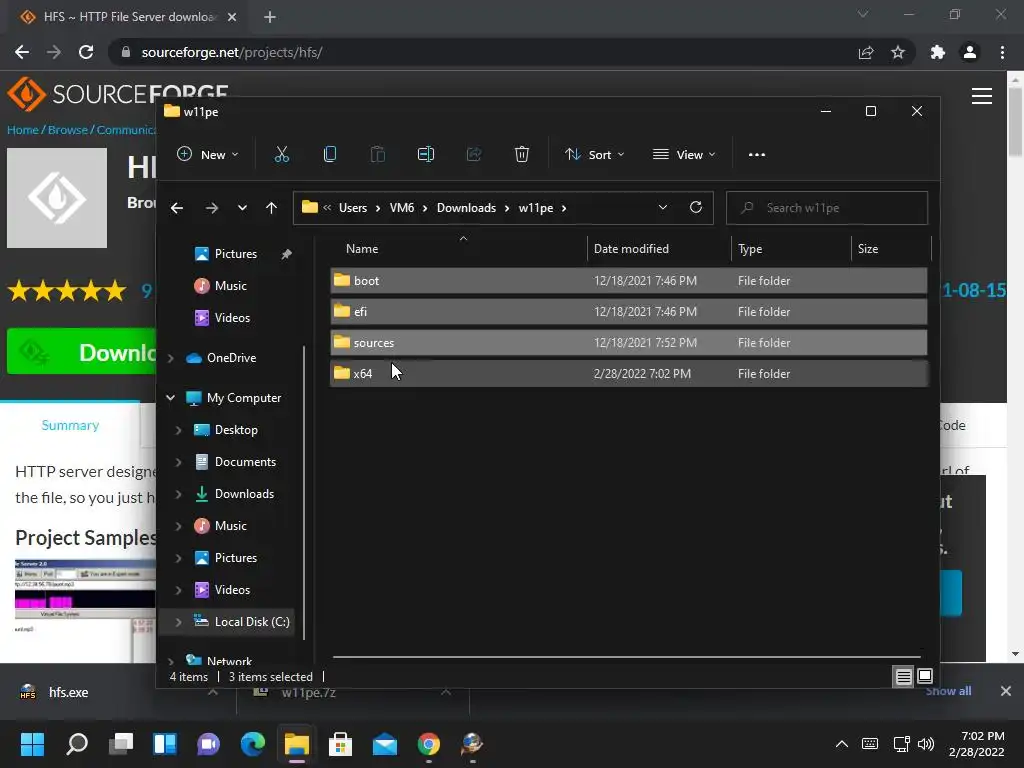Open Task View from taskbar

click(121, 744)
